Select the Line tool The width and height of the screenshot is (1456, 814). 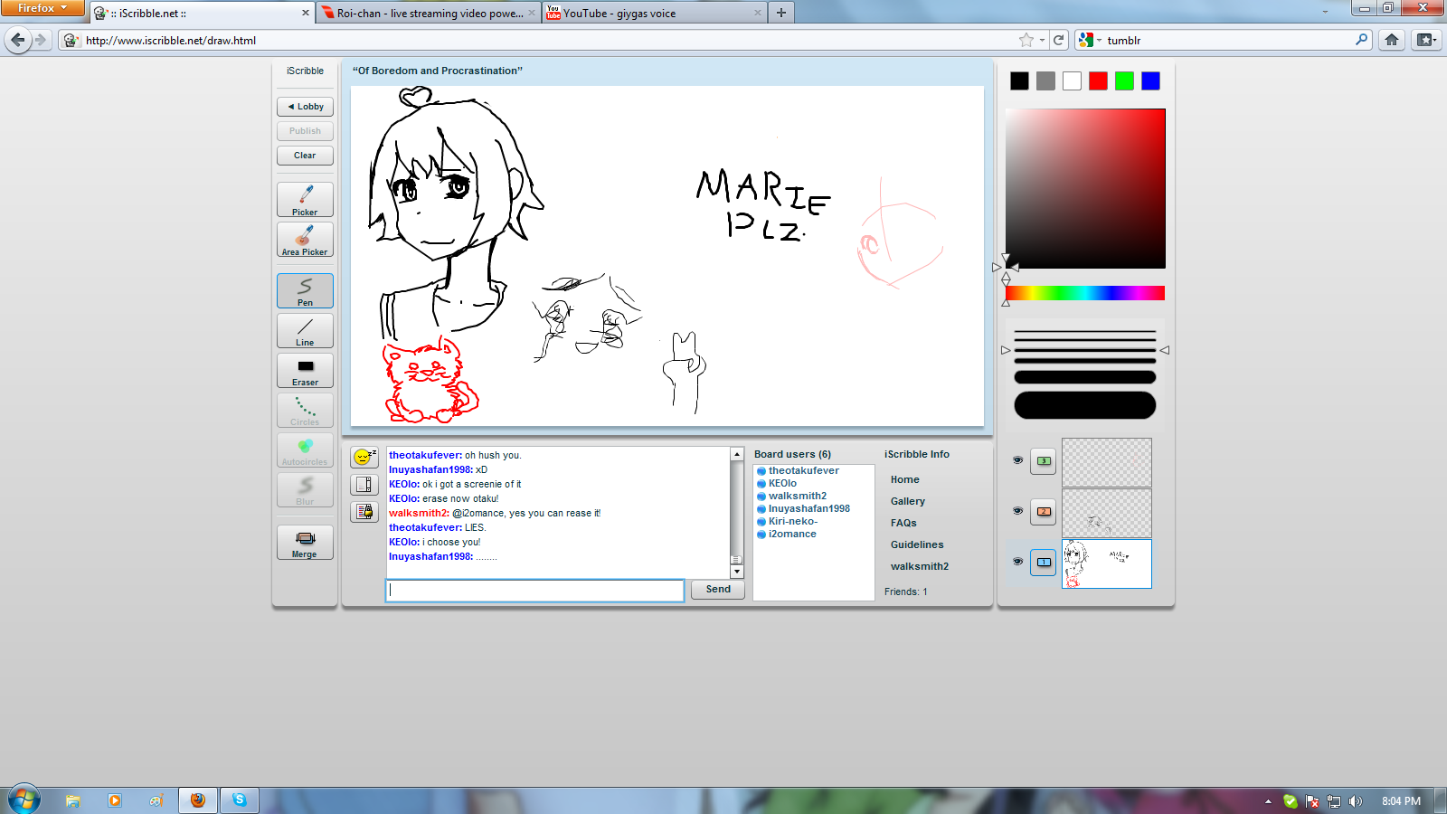coord(305,331)
